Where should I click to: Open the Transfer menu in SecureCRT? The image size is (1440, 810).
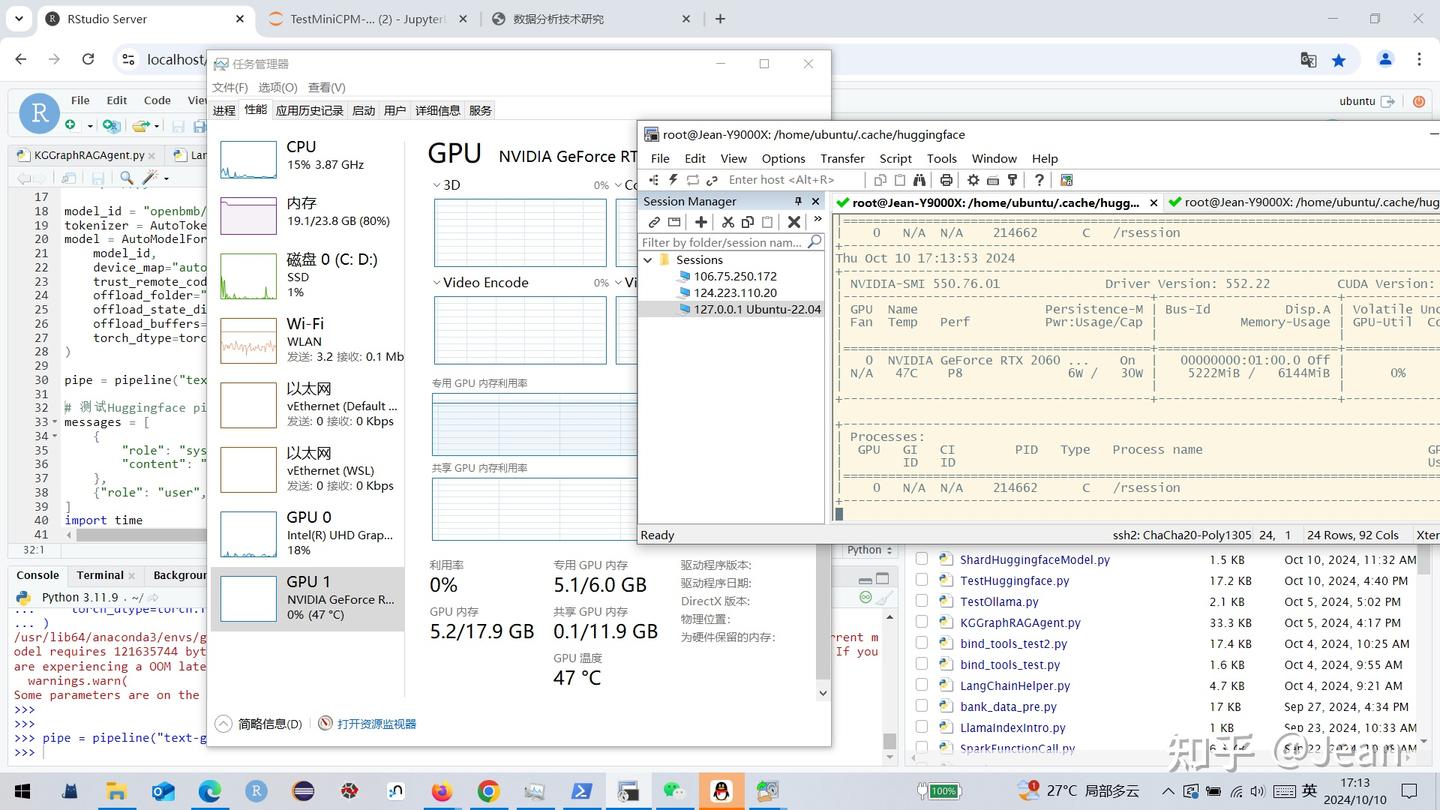pyautogui.click(x=842, y=158)
